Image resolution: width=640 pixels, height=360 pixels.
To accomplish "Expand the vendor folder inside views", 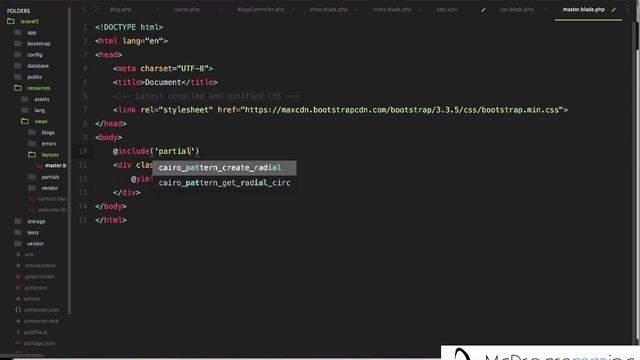I will (50, 188).
